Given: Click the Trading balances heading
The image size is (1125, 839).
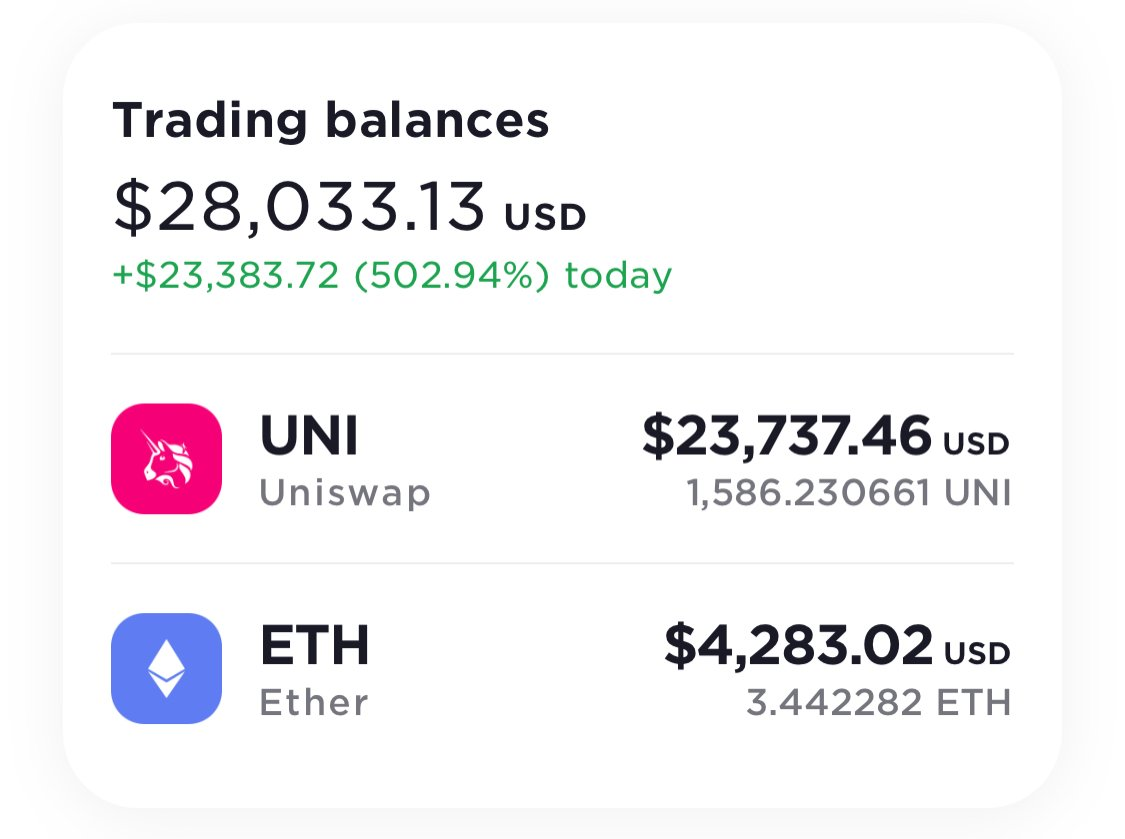Looking at the screenshot, I should (331, 120).
